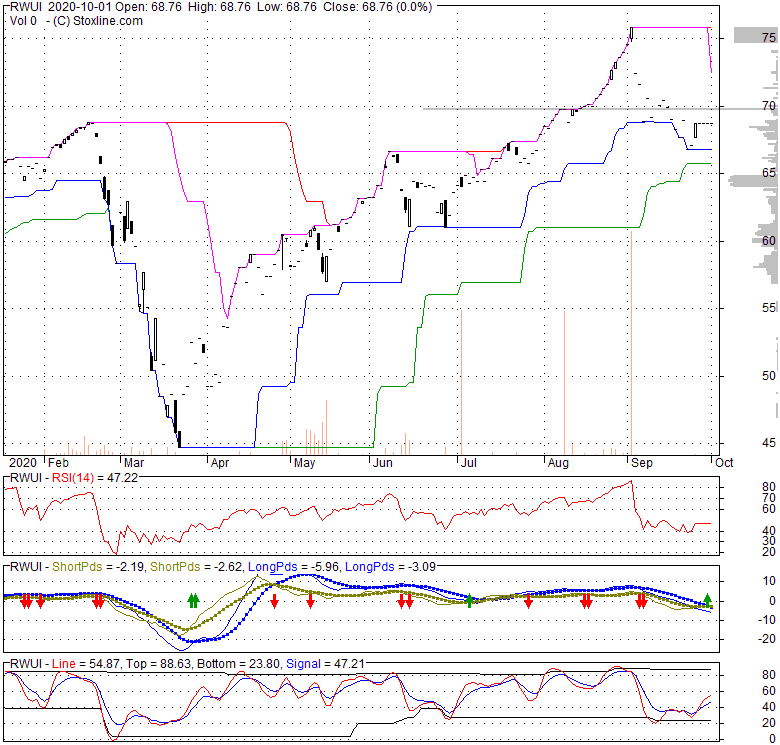Click the tallest volume spike at the start of September
The width and height of the screenshot is (780, 745).
pos(631,342)
